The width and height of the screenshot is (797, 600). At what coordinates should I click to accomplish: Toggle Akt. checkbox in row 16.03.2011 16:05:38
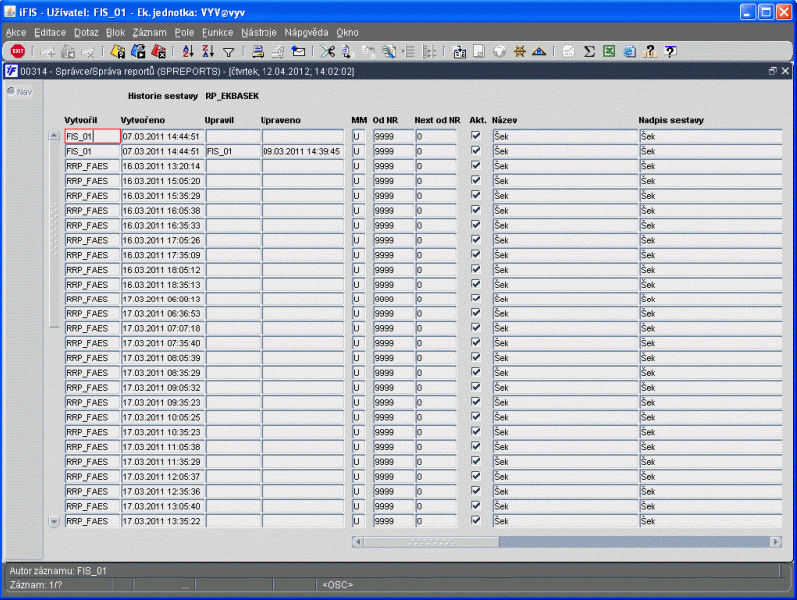coord(476,209)
